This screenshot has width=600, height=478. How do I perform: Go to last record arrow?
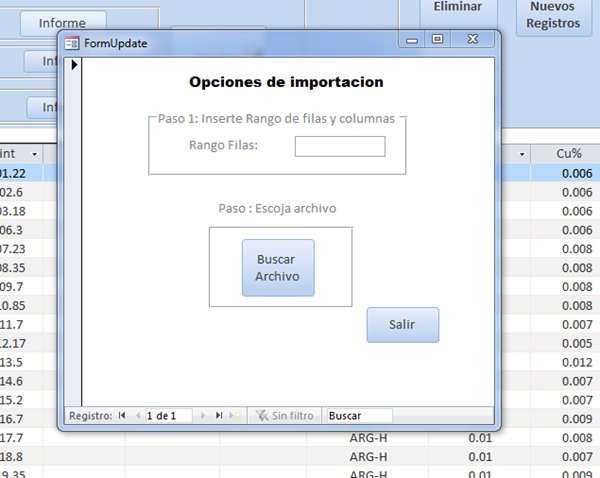(219, 416)
